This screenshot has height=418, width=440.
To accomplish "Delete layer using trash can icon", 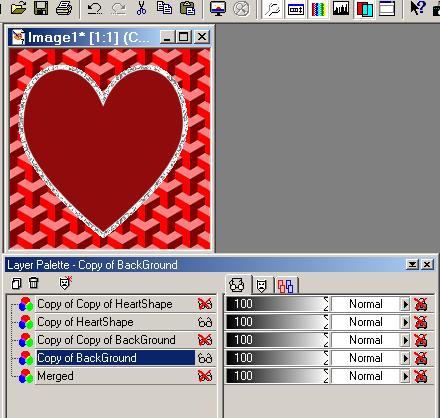I will 33,283.
